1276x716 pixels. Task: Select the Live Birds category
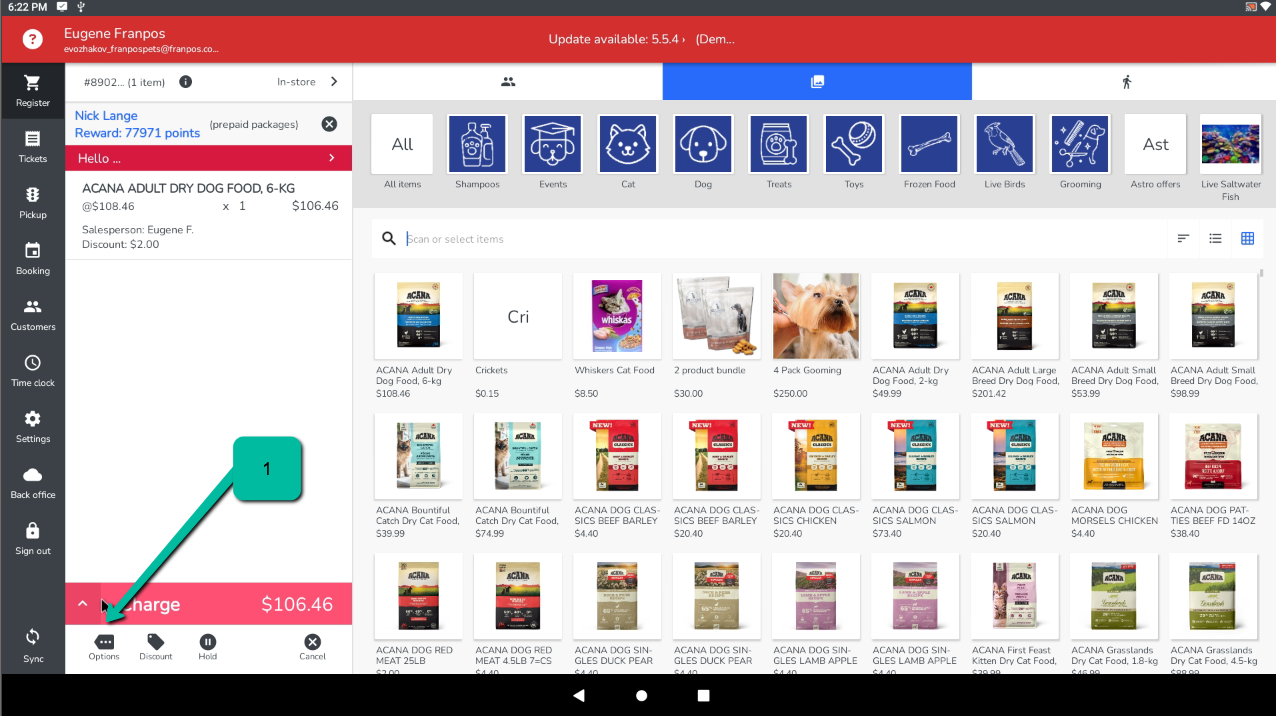(x=1005, y=152)
